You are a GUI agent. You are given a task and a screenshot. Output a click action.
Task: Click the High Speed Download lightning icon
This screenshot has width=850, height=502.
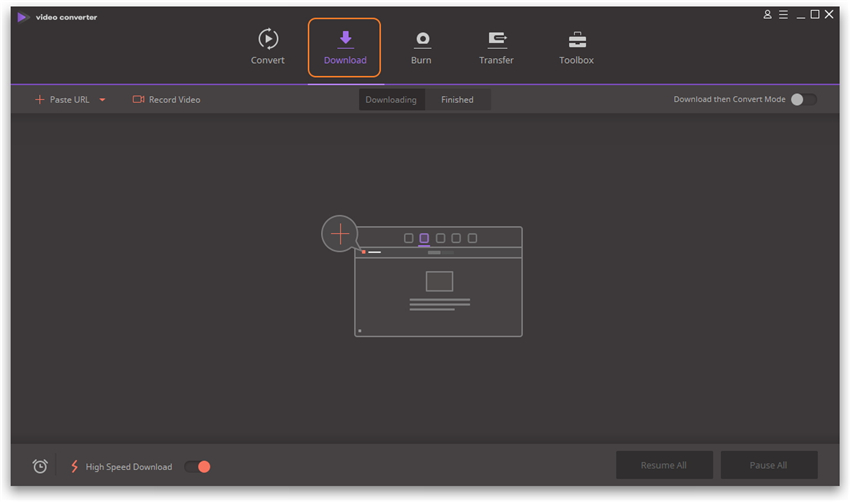pyautogui.click(x=75, y=466)
